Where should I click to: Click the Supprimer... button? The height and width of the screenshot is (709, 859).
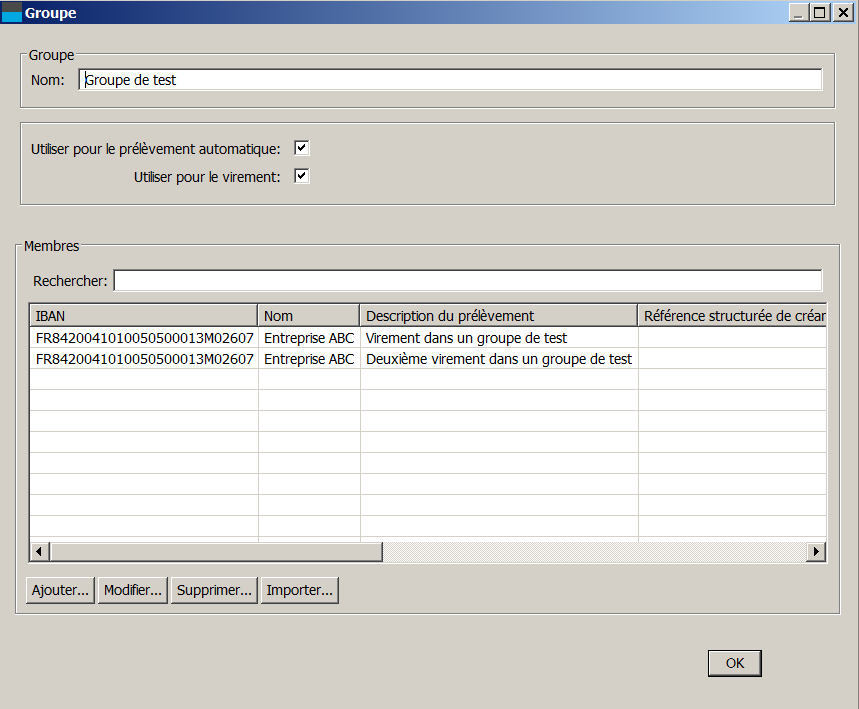214,590
